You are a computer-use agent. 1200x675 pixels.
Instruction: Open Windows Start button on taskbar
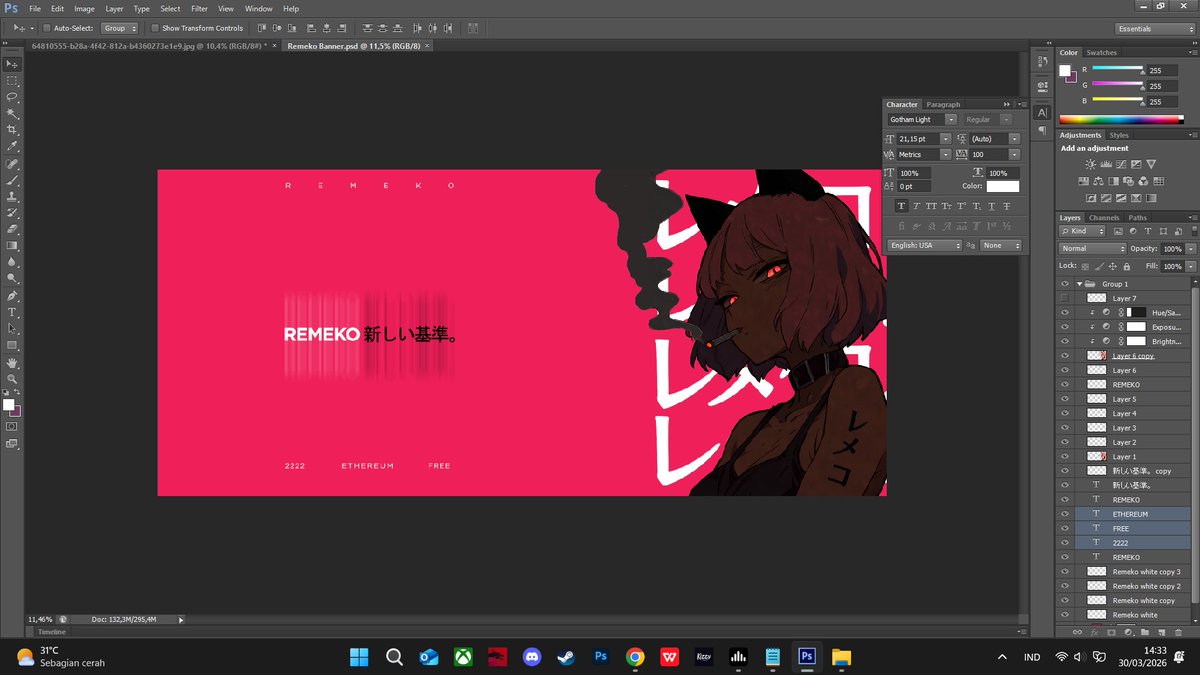[x=358, y=657]
